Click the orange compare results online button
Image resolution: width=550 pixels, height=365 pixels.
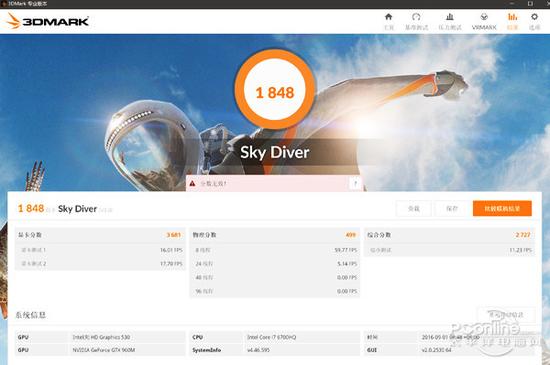click(502, 209)
